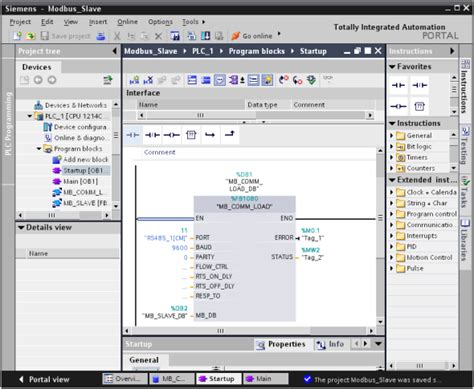
Task: Click the "MB_SLAVE_DB" operand
Action: coord(165,316)
